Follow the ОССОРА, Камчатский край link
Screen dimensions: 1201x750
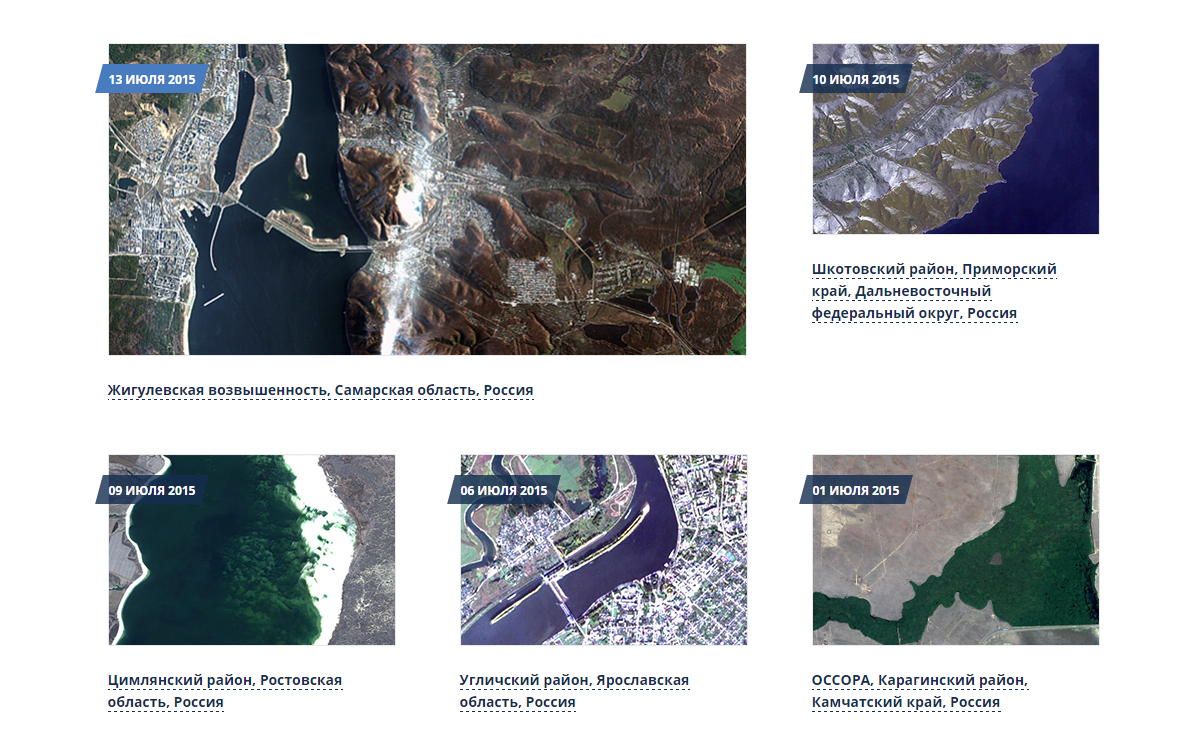pos(920,691)
